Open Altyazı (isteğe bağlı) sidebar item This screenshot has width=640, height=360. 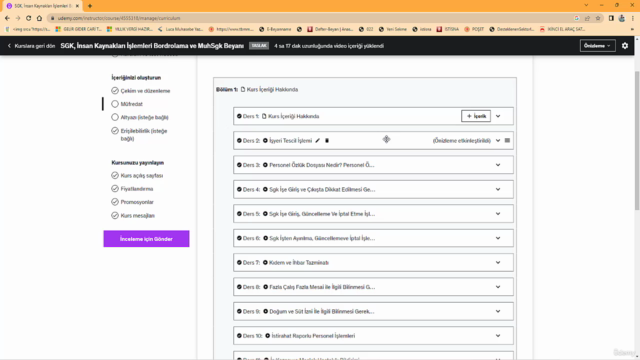[x=144, y=117]
